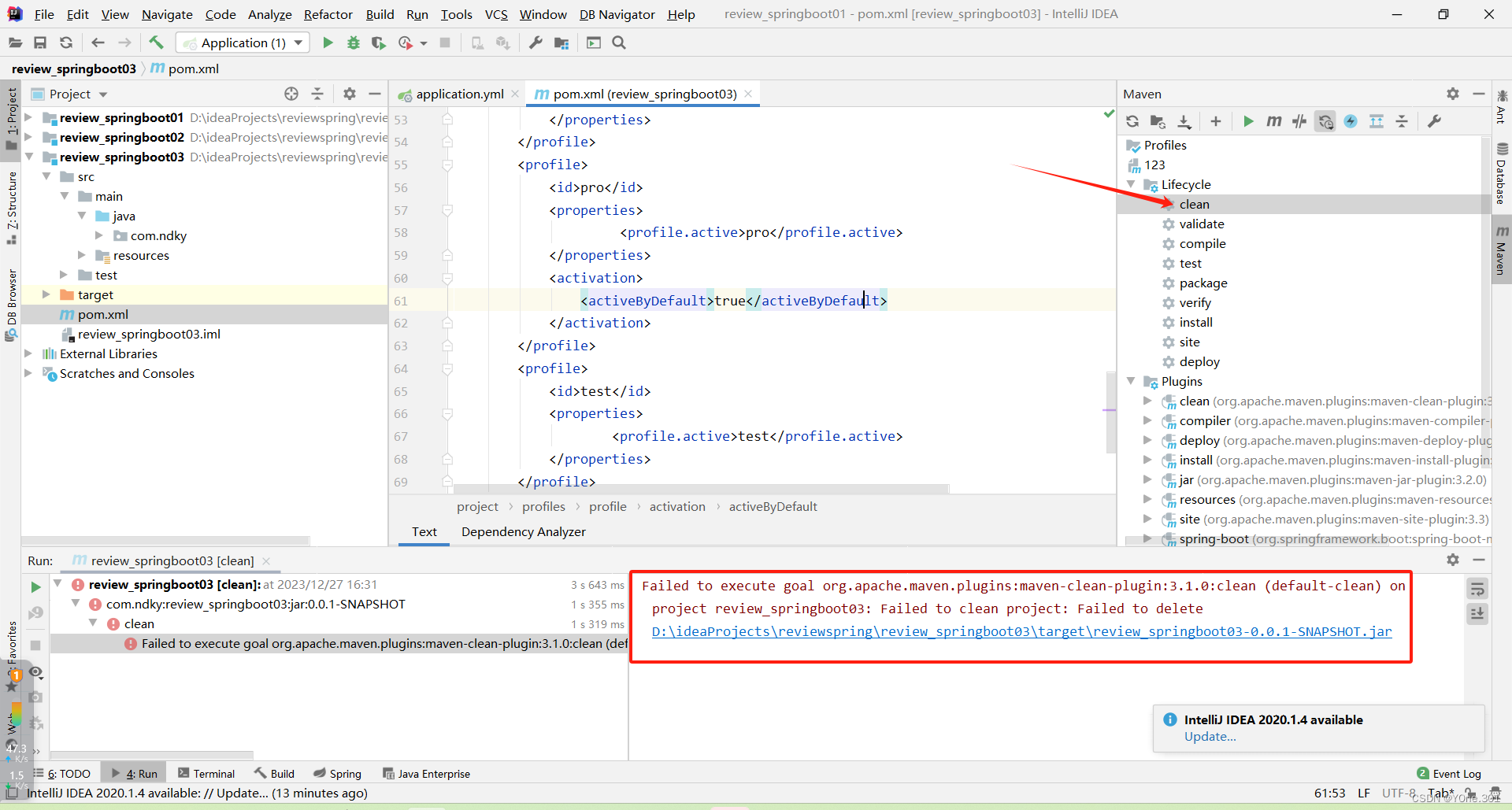Add Maven Project with the plus icon

(1216, 121)
